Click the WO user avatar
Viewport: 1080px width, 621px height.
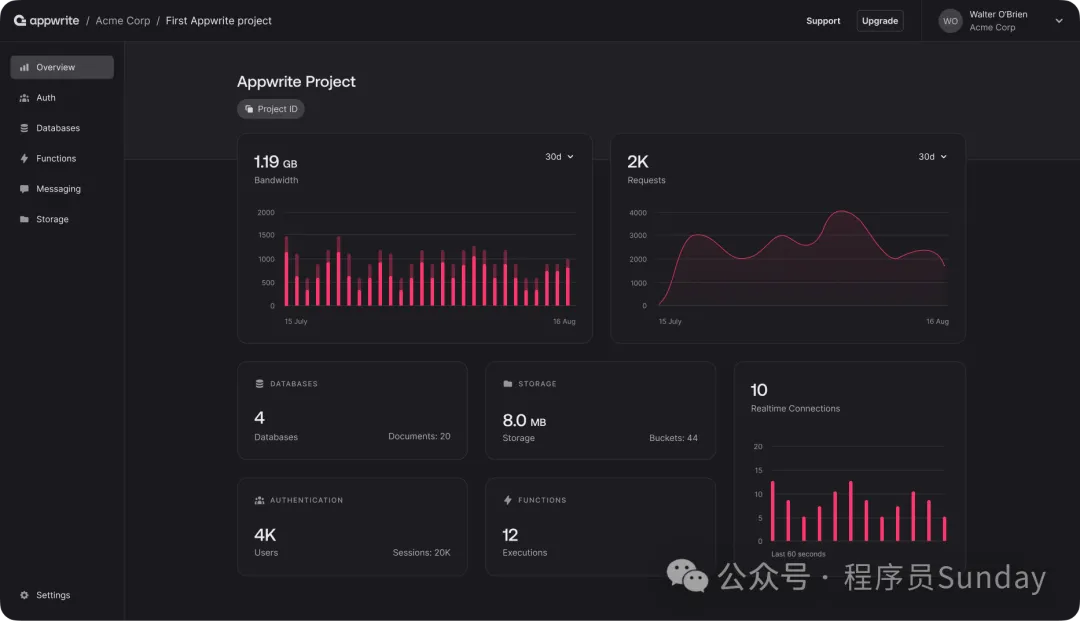pos(950,21)
